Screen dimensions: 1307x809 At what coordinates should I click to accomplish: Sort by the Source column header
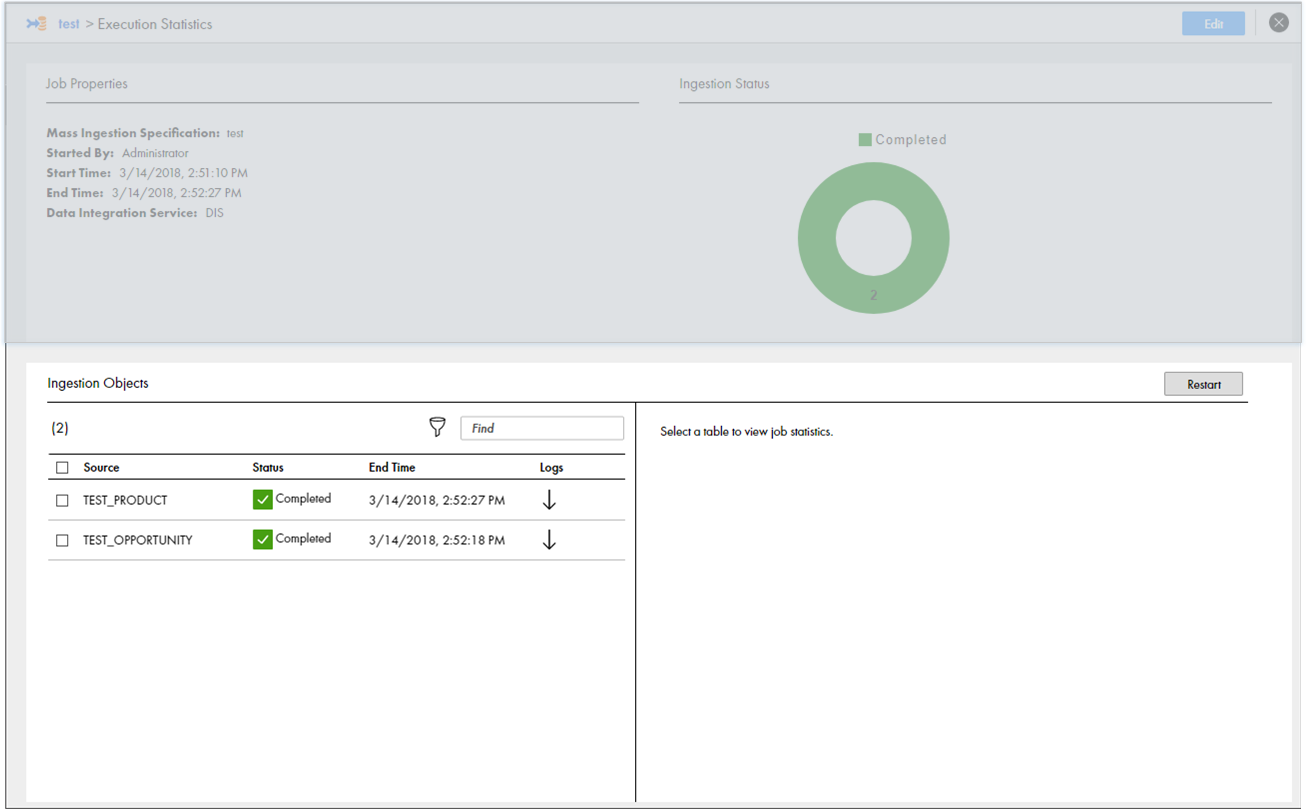click(101, 467)
